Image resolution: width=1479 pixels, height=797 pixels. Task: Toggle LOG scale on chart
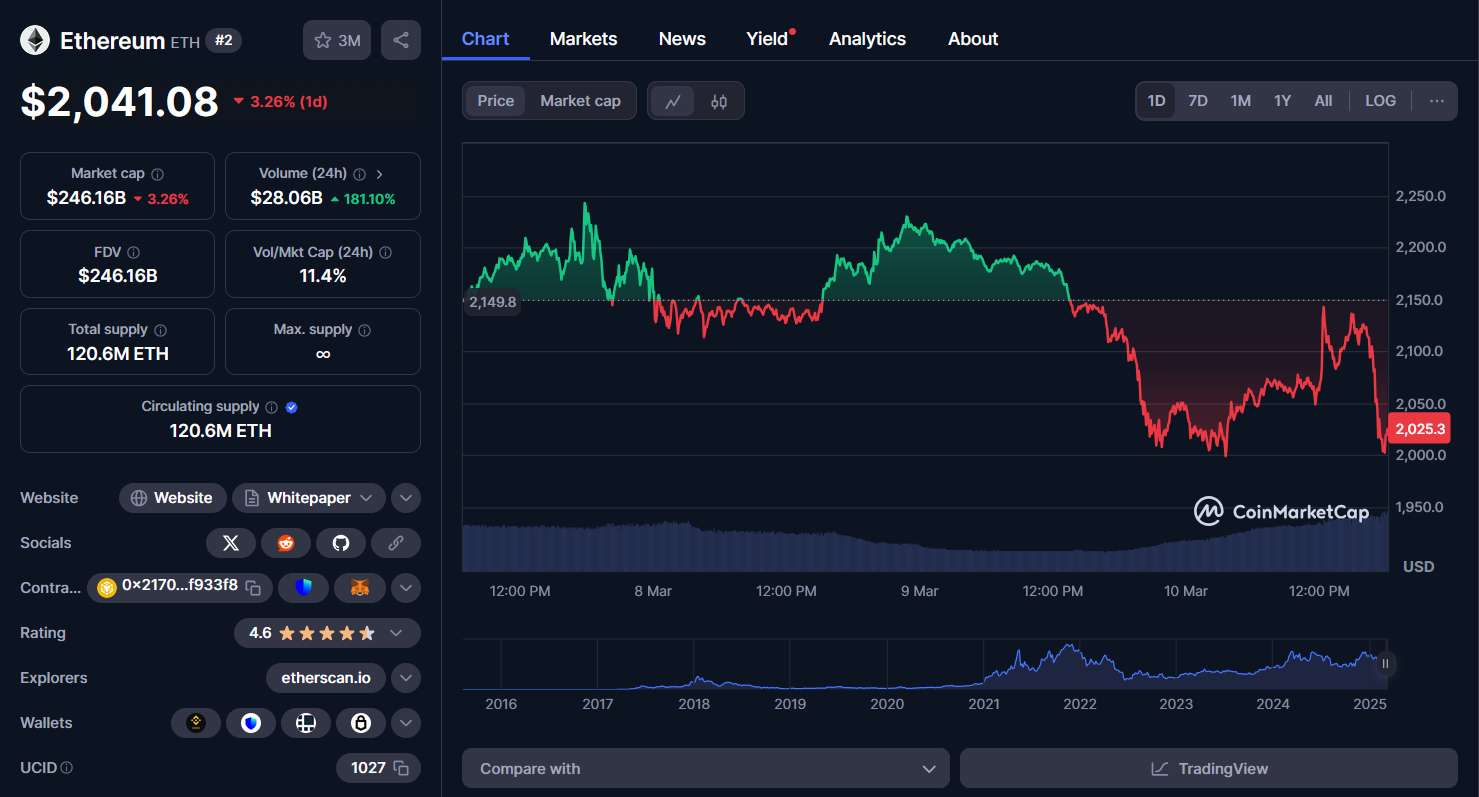1380,101
